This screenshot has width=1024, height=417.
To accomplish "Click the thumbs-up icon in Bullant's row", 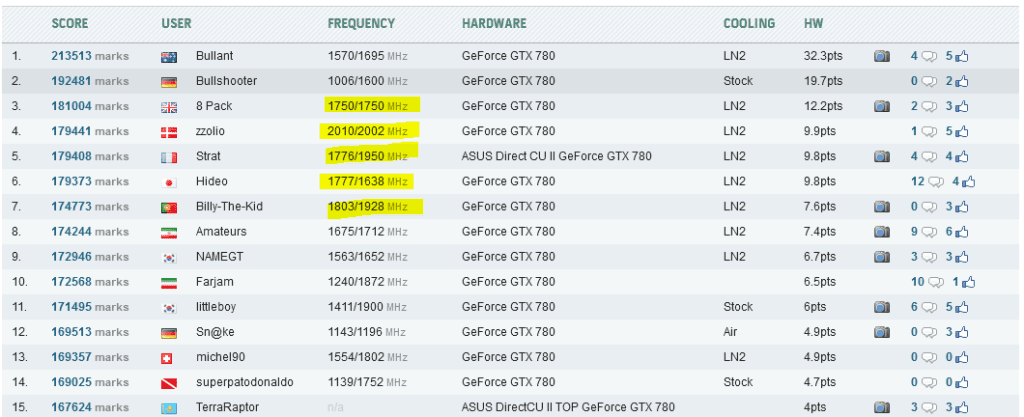I will pyautogui.click(x=961, y=57).
